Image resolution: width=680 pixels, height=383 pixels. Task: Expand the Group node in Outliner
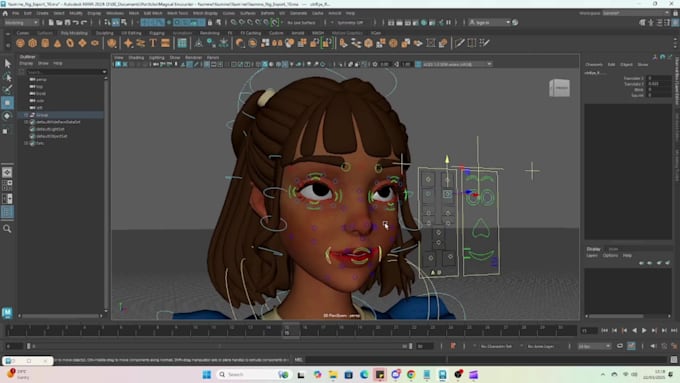(26, 115)
